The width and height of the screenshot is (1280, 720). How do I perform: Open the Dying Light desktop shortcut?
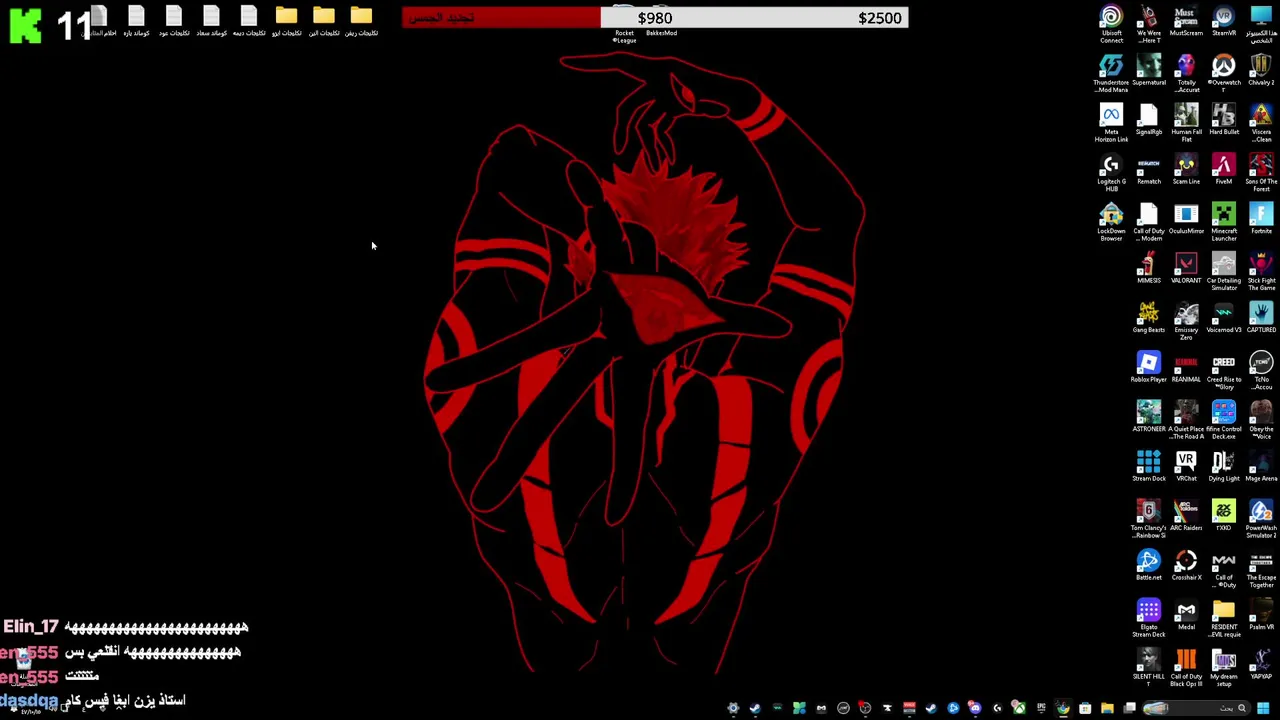pyautogui.click(x=1224, y=467)
